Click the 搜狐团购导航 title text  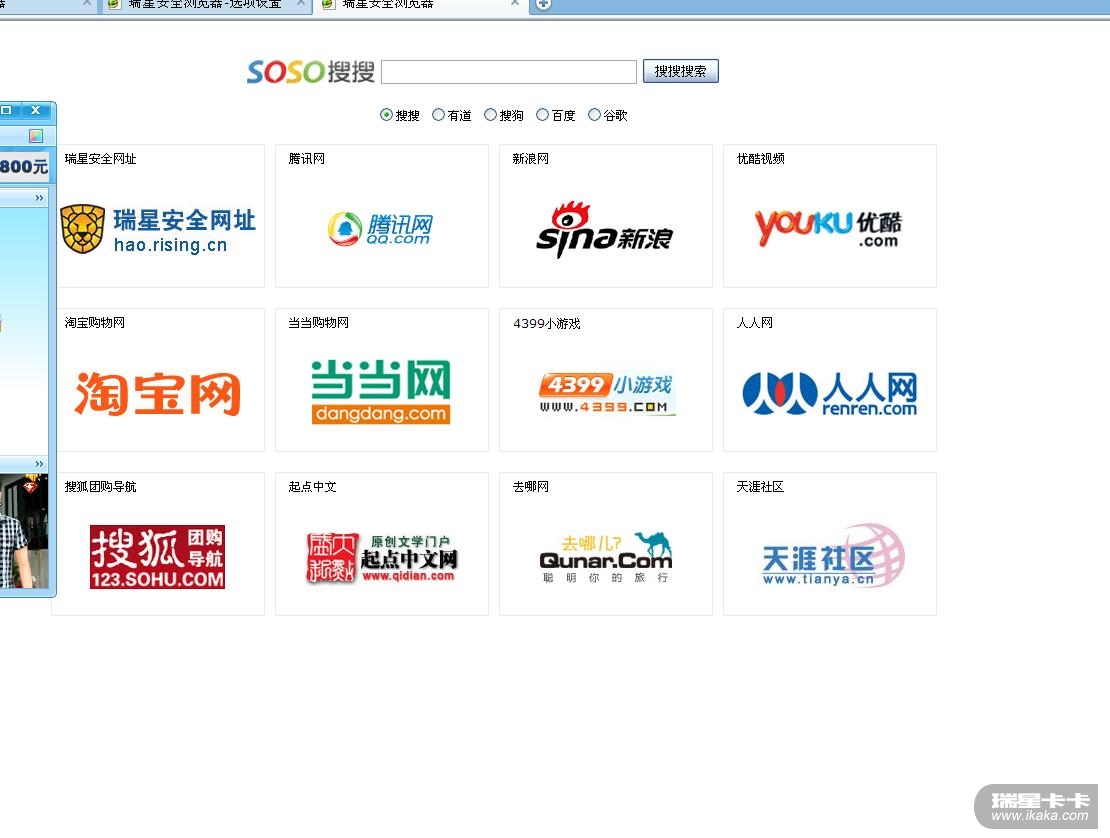101,487
